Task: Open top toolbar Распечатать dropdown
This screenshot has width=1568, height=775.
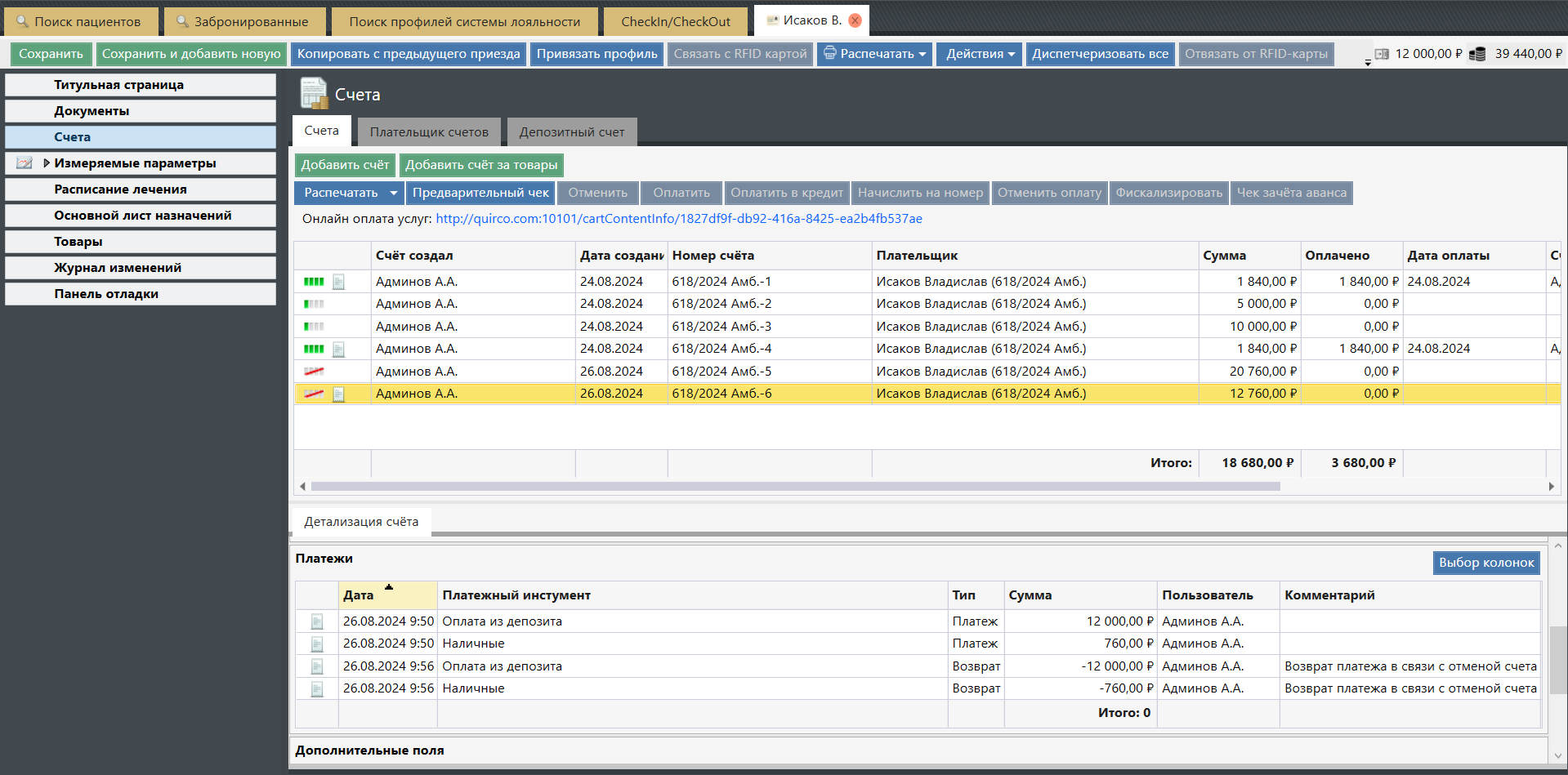Action: [874, 54]
